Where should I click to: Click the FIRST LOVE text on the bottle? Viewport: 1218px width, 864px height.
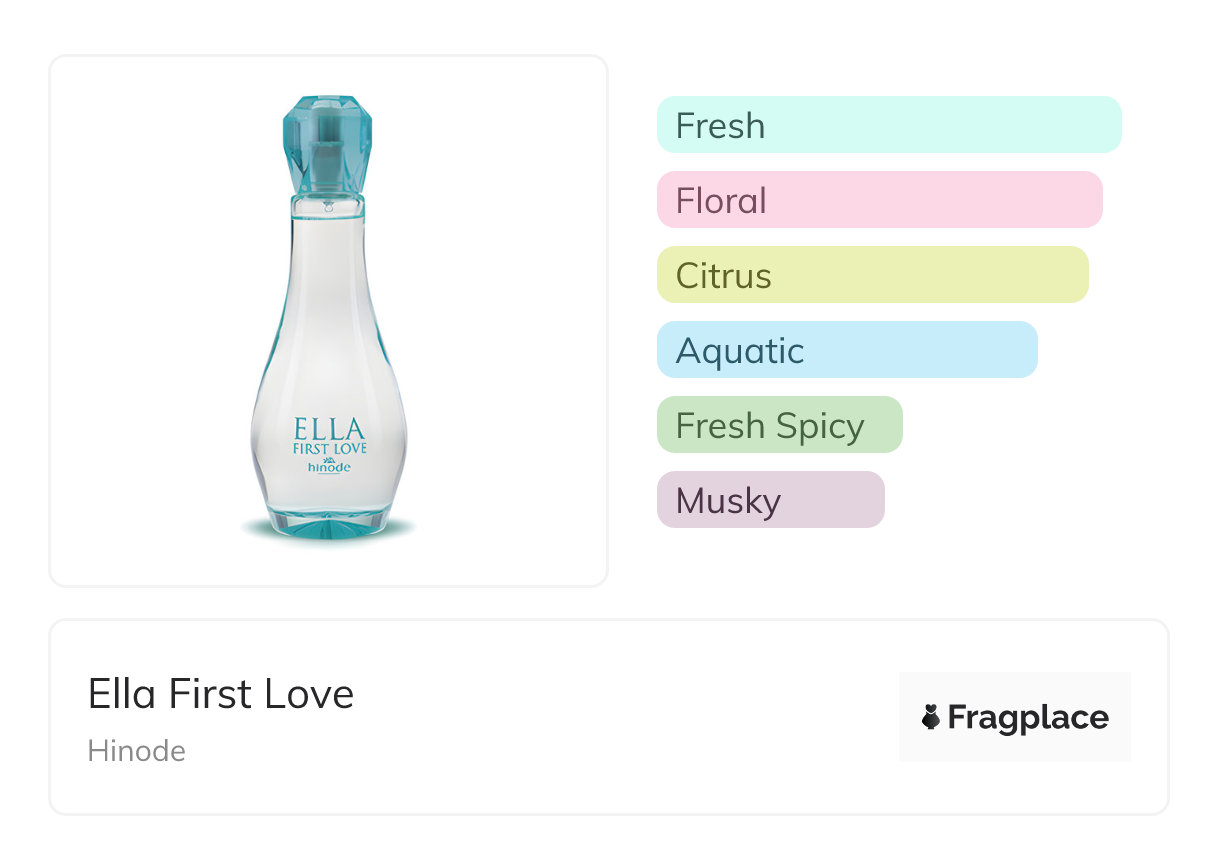(x=329, y=449)
